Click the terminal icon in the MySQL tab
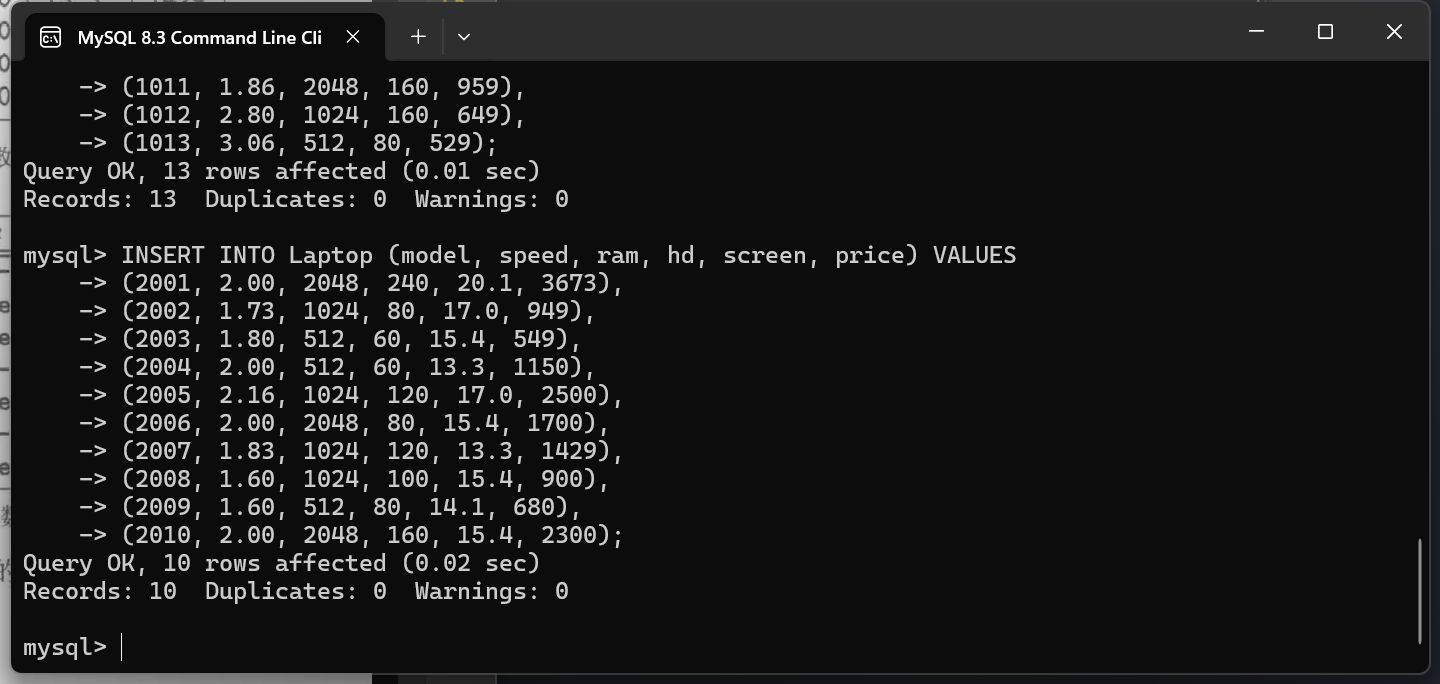 [x=50, y=37]
